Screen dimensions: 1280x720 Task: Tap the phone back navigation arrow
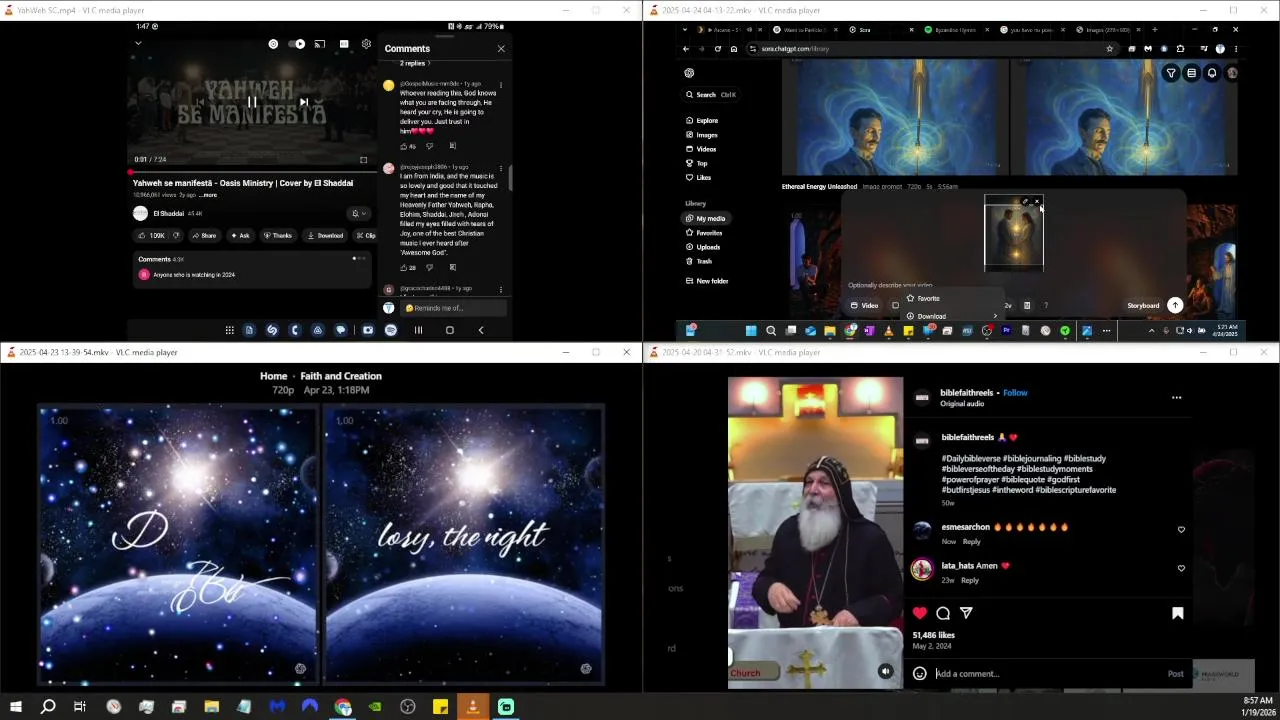pyautogui.click(x=480, y=330)
